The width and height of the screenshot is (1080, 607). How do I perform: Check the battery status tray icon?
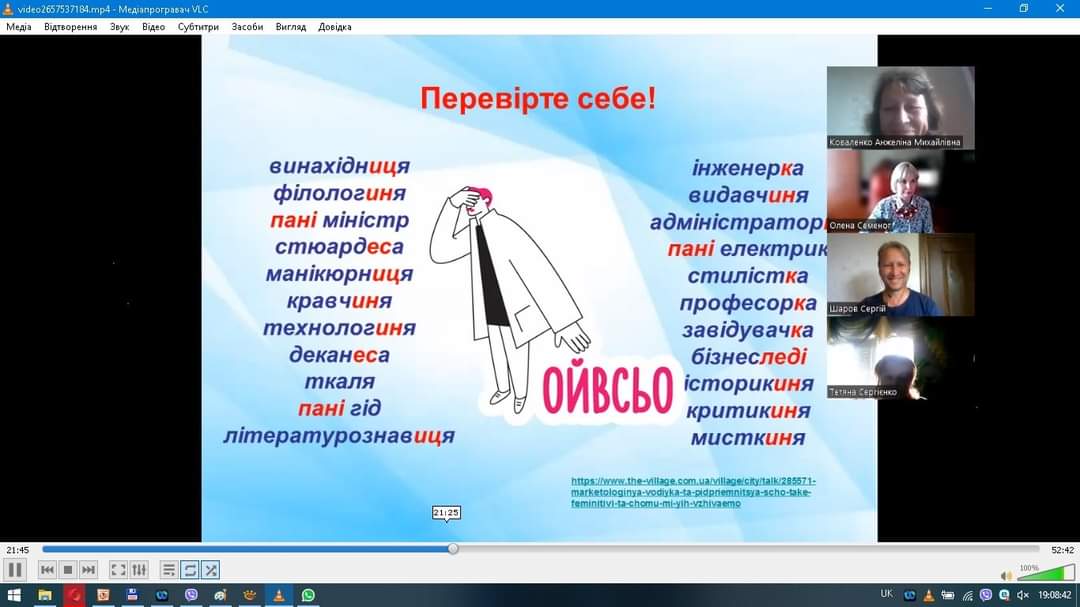(x=948, y=595)
